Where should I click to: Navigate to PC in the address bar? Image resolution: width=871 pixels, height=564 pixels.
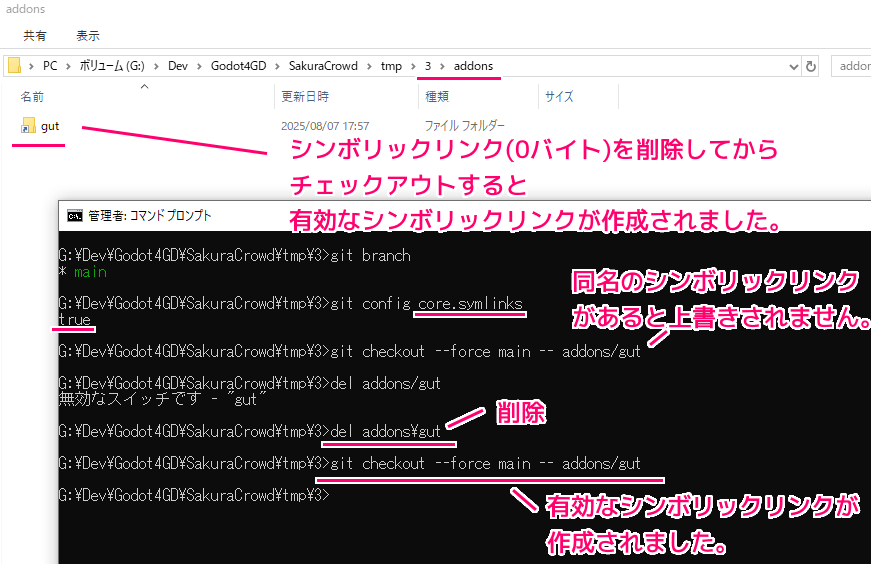pyautogui.click(x=50, y=66)
